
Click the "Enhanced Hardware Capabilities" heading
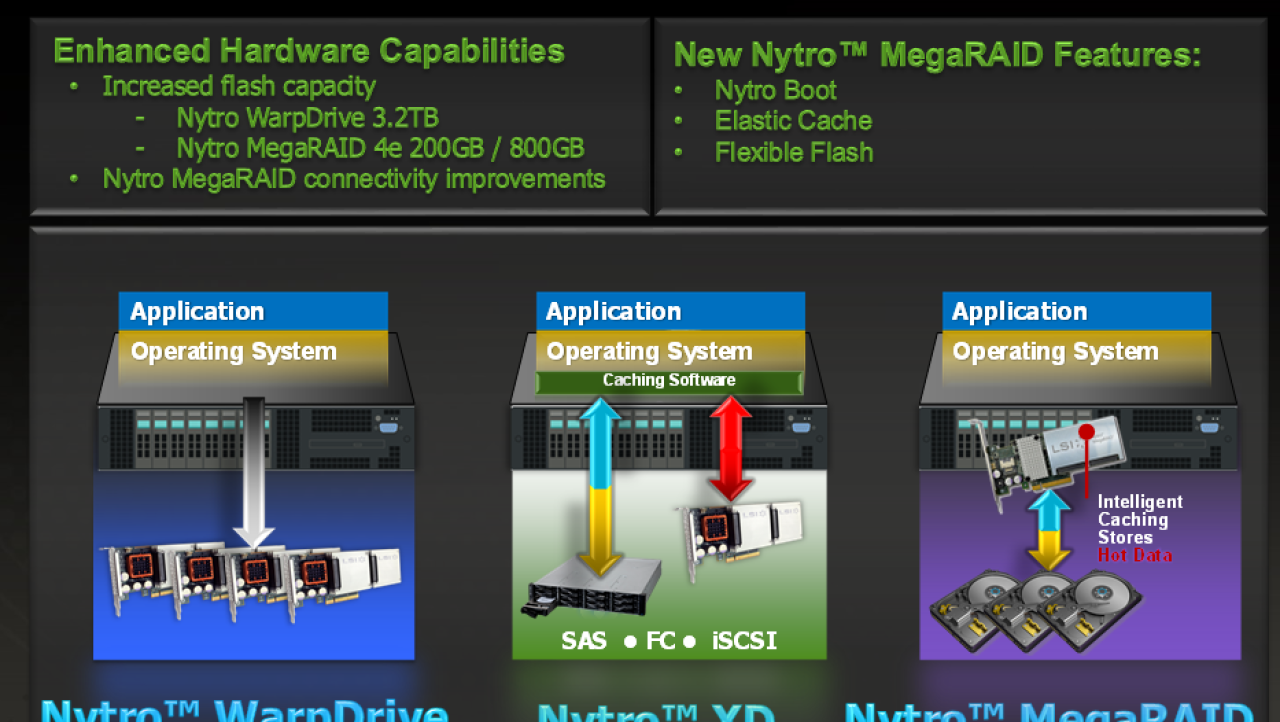click(309, 51)
